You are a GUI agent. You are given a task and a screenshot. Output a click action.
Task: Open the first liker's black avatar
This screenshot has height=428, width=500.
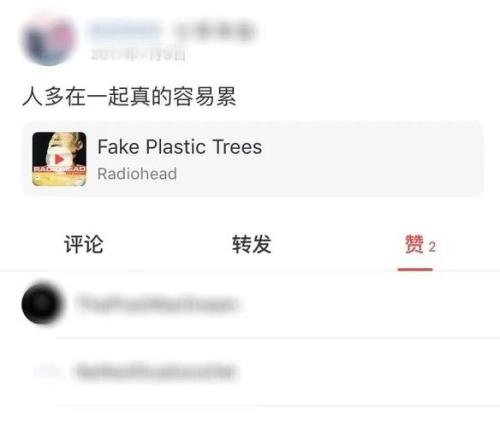[x=42, y=303]
